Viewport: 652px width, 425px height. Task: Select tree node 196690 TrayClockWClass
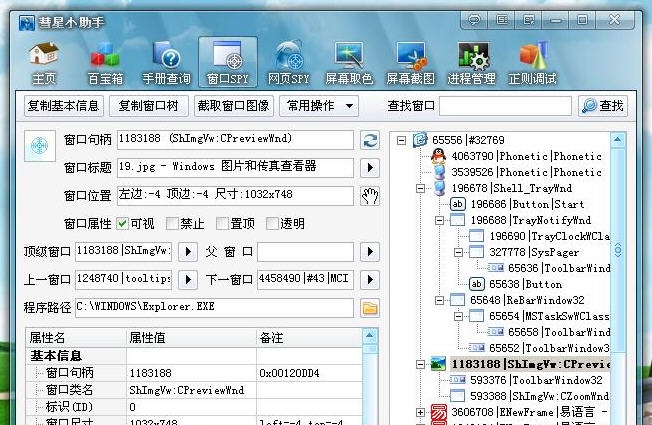tap(549, 236)
